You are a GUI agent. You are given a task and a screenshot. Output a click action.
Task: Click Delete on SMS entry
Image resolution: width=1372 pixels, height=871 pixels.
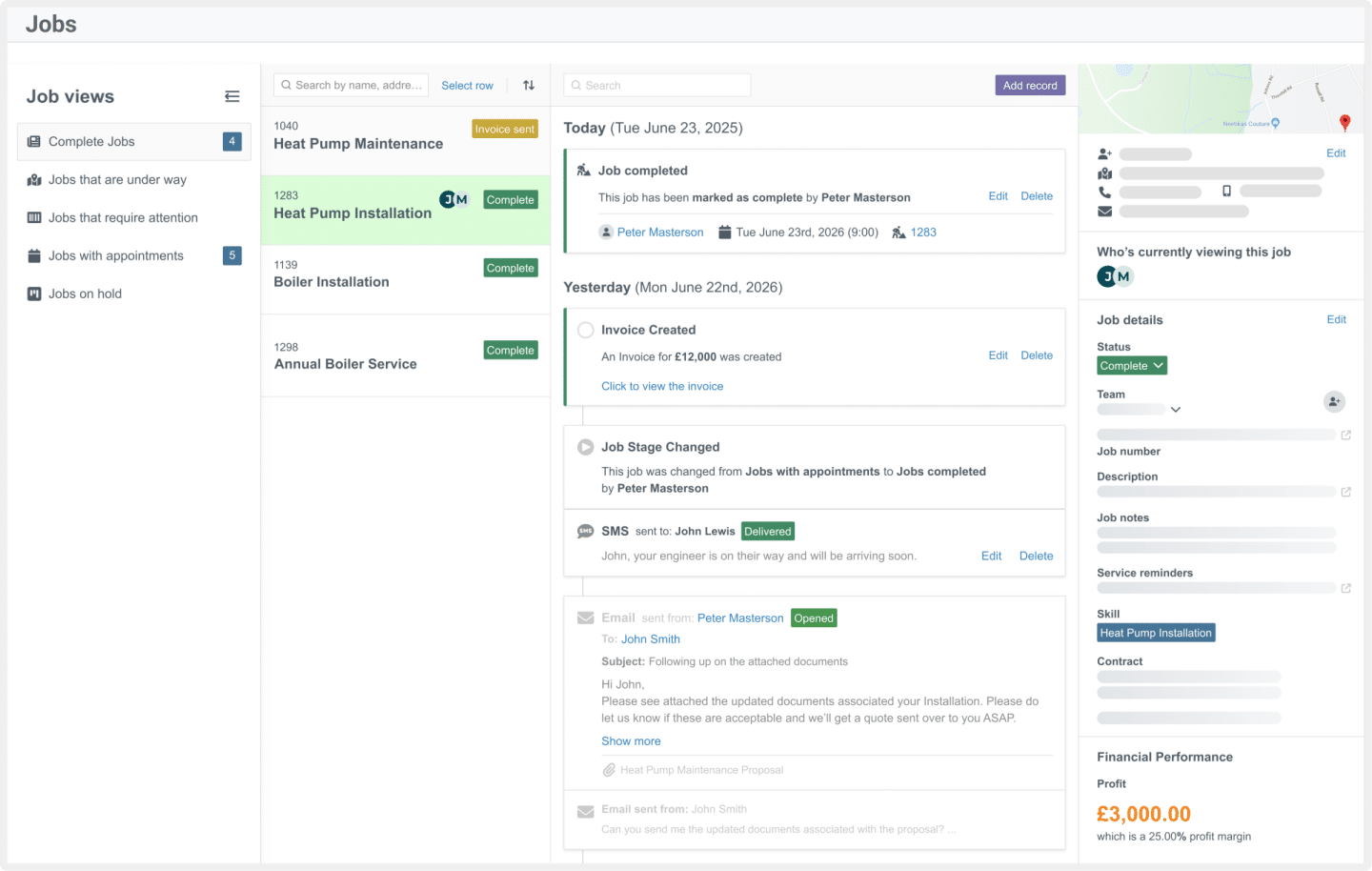pos(1036,557)
